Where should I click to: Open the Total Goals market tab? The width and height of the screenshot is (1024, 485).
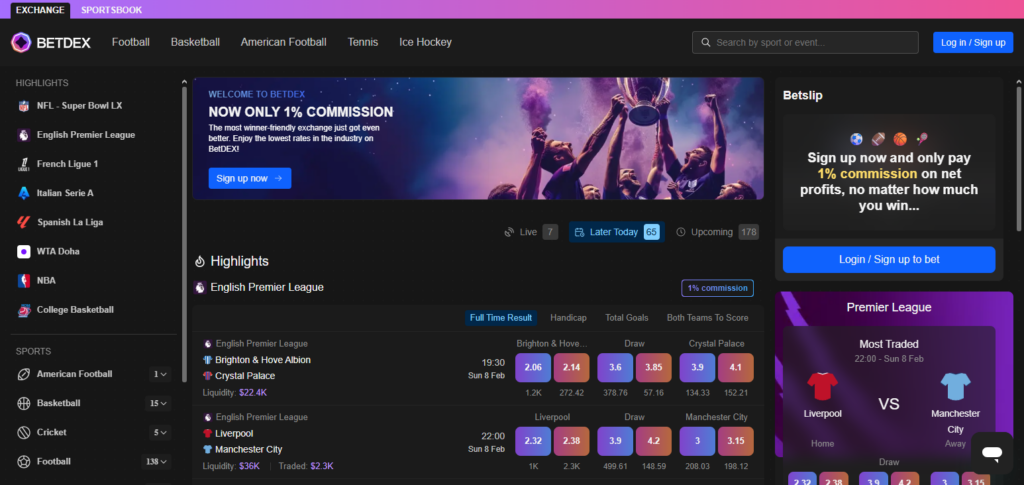coord(626,318)
